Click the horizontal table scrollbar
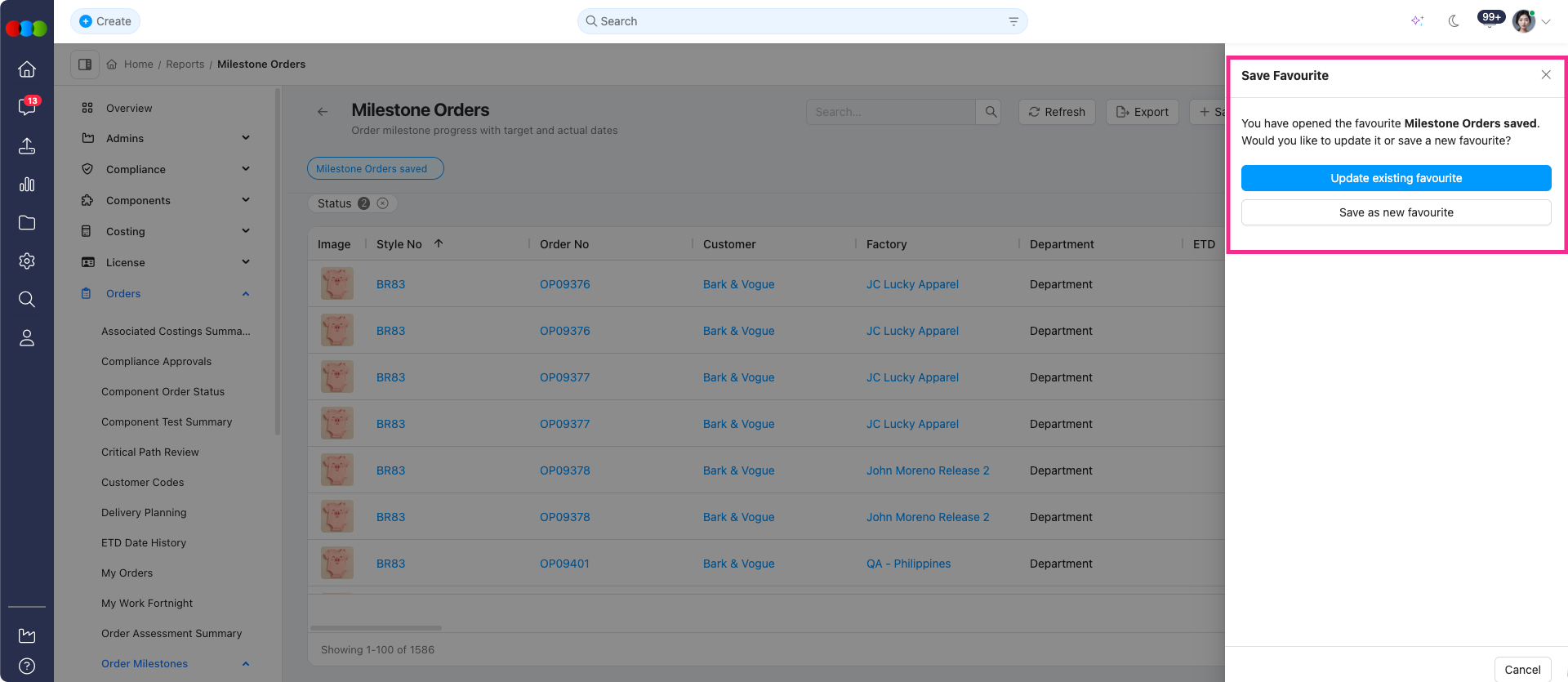Viewport: 1568px width, 682px height. coord(376,628)
